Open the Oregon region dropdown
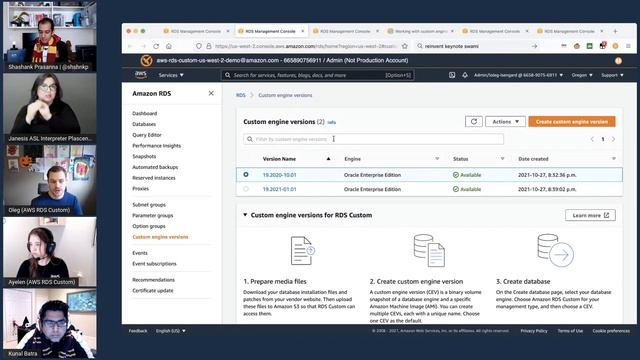Screen dimensions: 640x360 pyautogui.click(x=582, y=75)
